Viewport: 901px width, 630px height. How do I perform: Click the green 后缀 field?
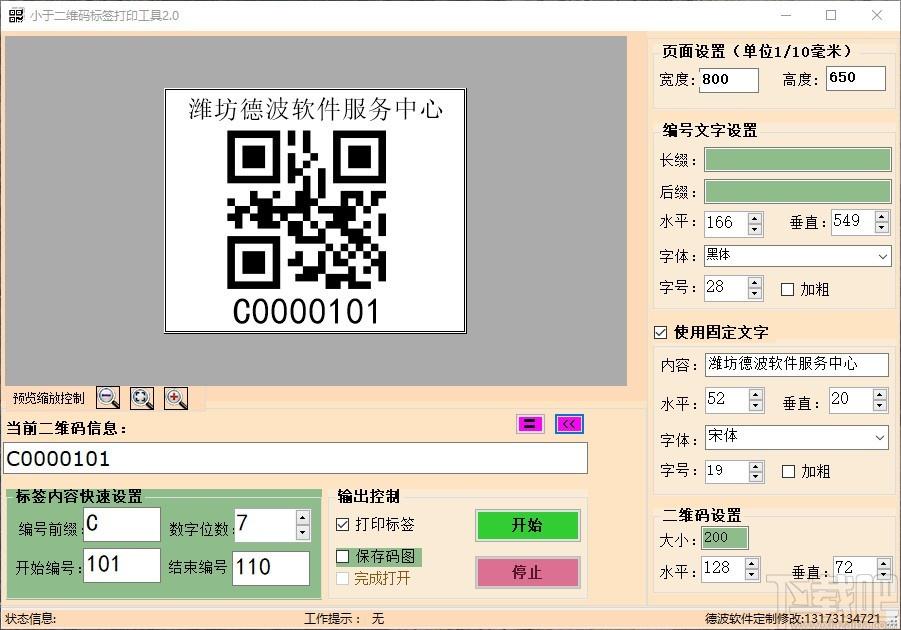click(798, 191)
